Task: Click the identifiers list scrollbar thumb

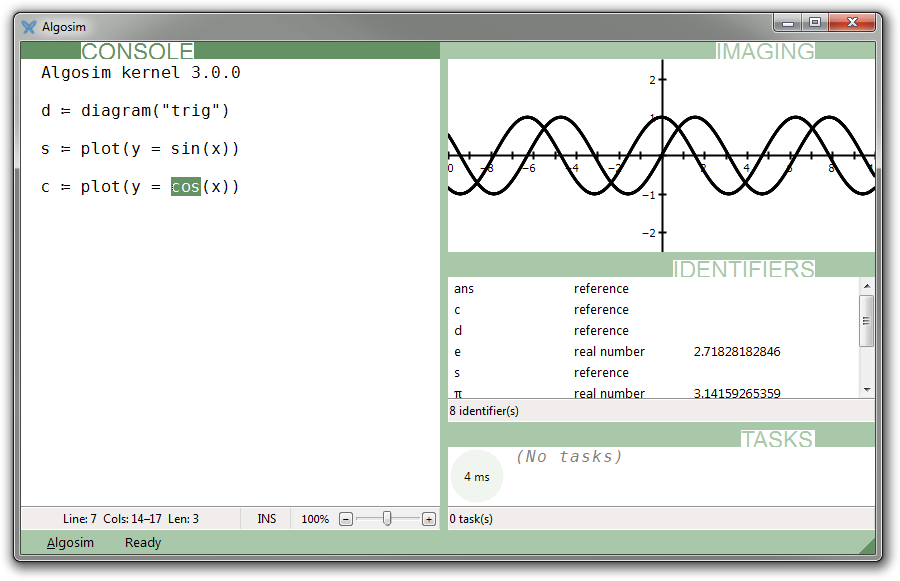Action: pos(866,320)
